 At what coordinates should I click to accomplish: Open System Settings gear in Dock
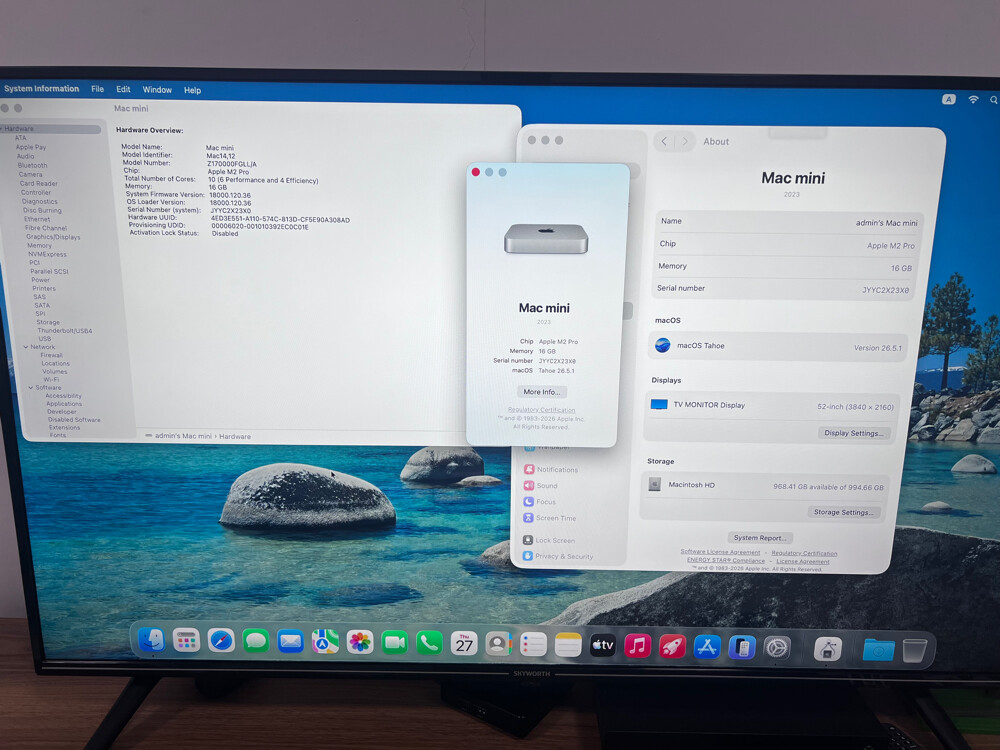point(777,649)
